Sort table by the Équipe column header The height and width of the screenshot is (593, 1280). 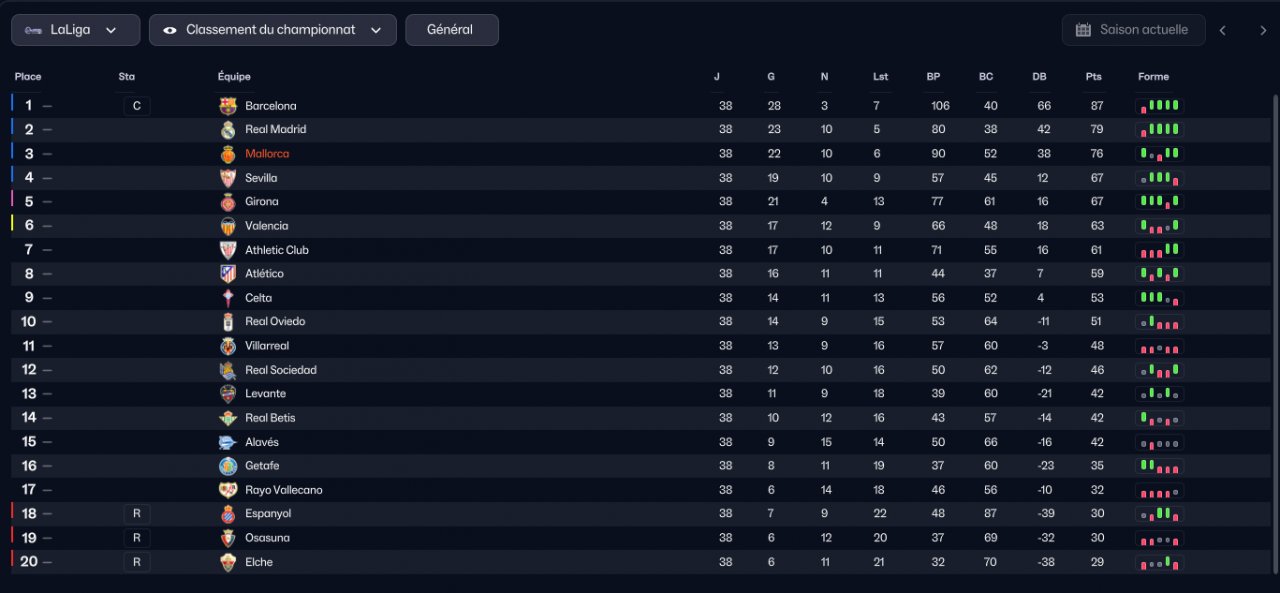(234, 77)
